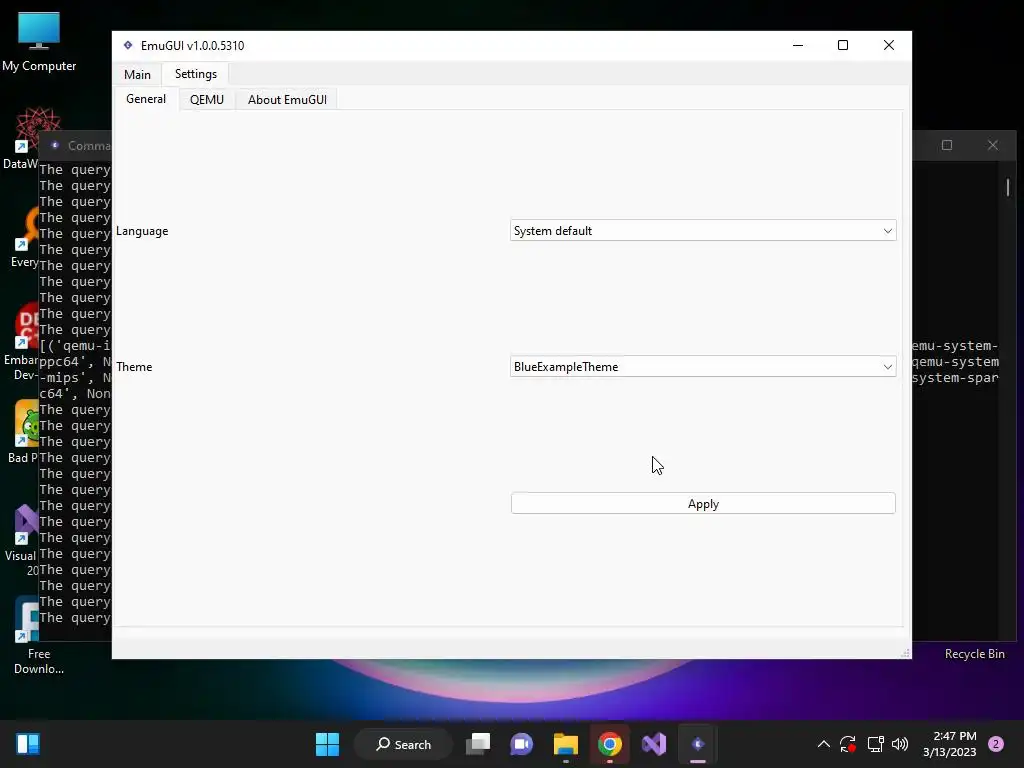Screen dimensions: 1024x768
Task: Maximize the EmuGUI window
Action: (842, 45)
